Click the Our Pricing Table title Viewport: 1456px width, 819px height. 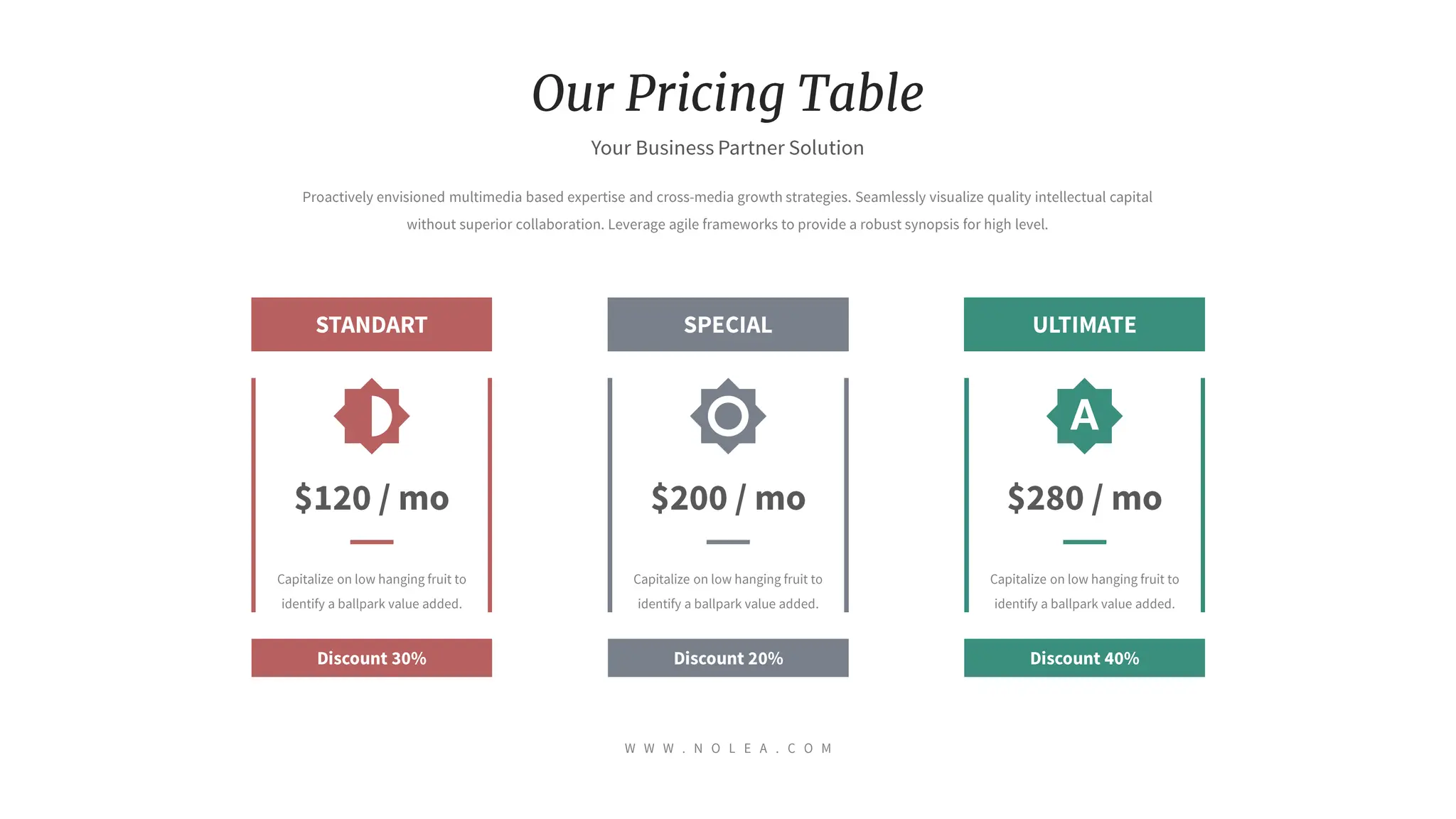click(727, 93)
